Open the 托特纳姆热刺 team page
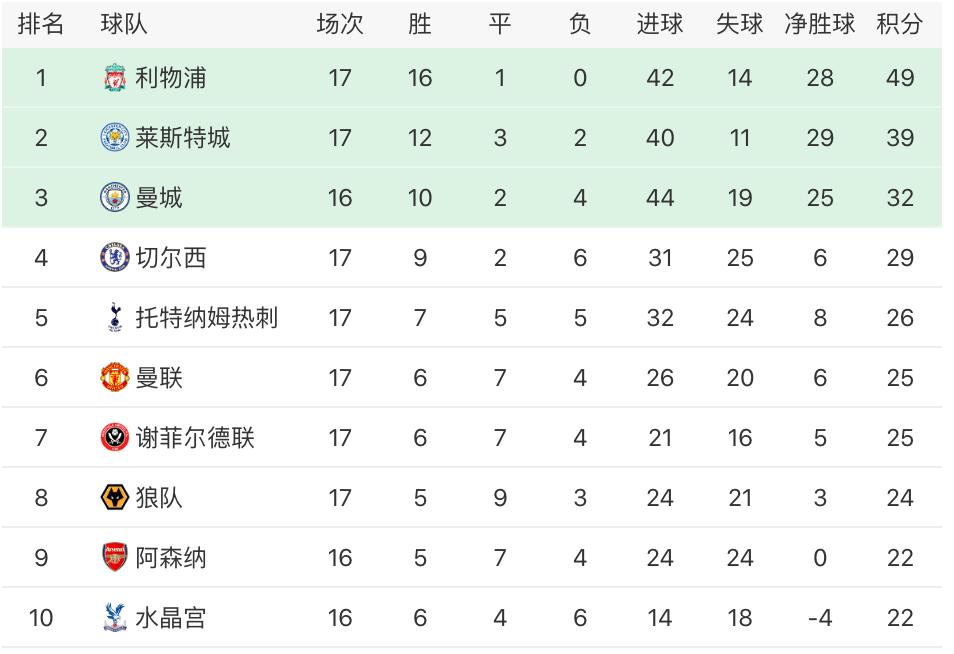 (206, 318)
